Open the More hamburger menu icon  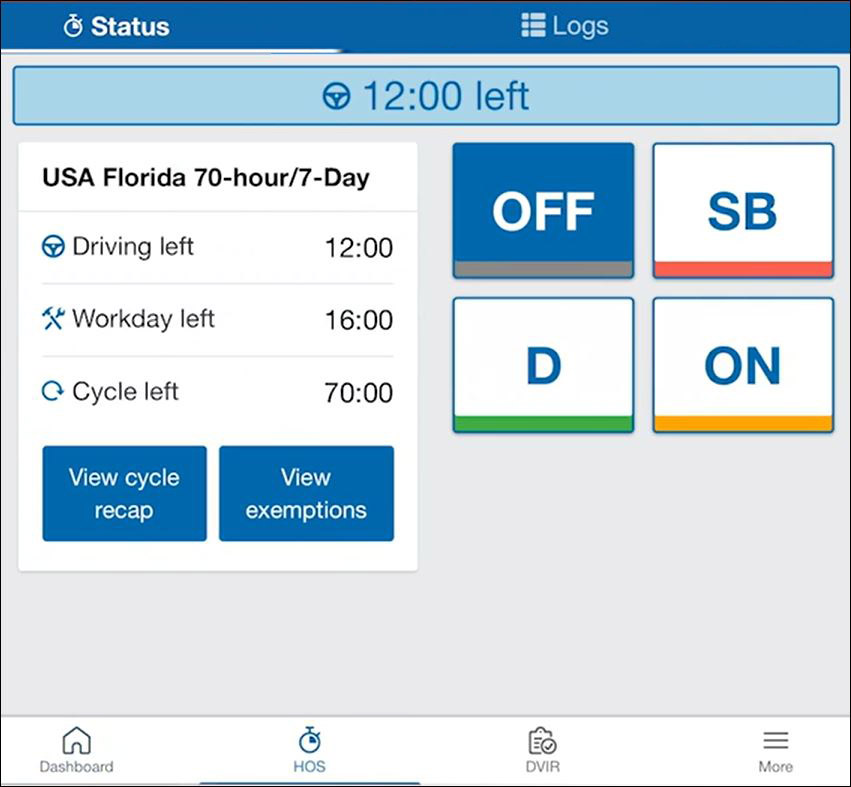pyautogui.click(x=776, y=740)
